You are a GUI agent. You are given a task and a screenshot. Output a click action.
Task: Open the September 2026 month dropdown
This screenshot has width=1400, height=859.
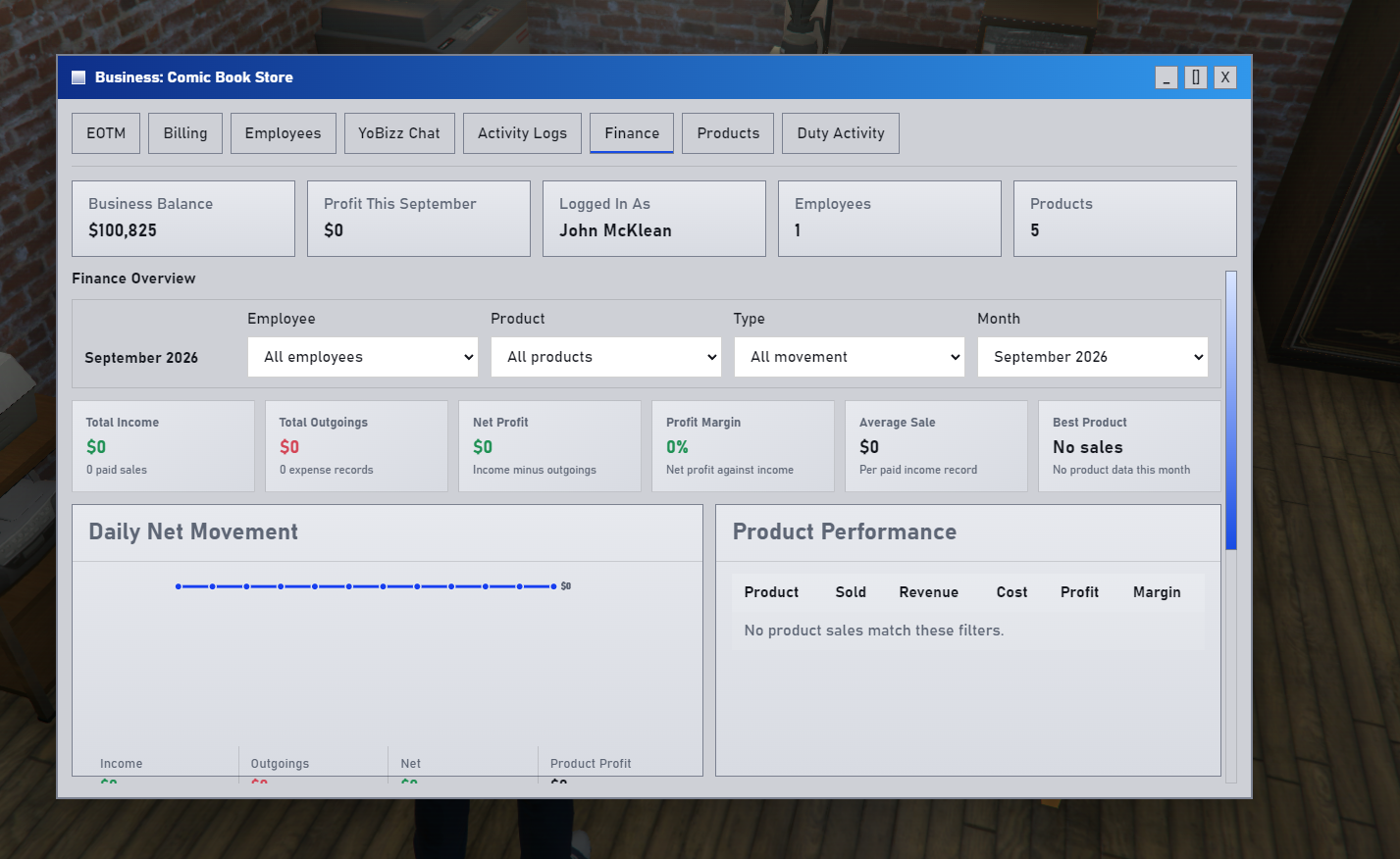tap(1093, 357)
